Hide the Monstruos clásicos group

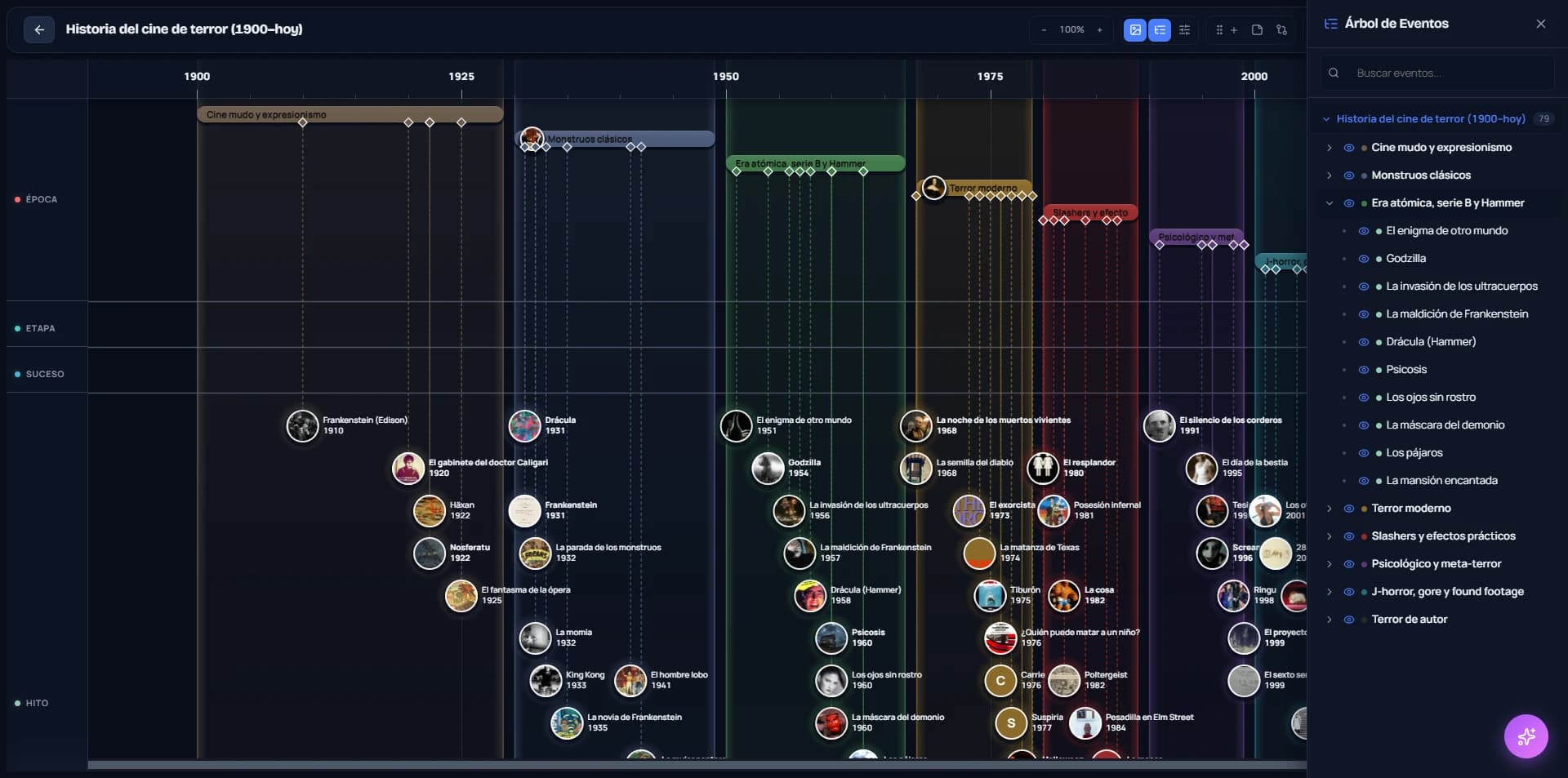pyautogui.click(x=1349, y=176)
